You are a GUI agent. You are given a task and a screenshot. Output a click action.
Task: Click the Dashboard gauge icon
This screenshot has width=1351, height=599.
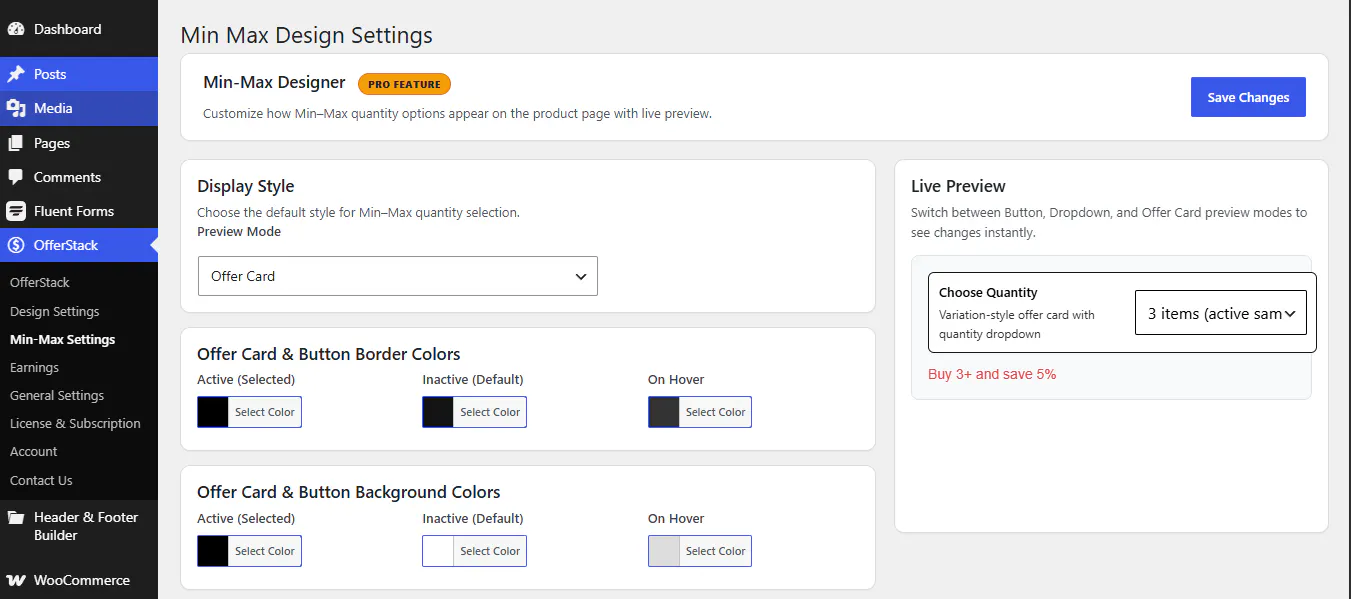16,29
